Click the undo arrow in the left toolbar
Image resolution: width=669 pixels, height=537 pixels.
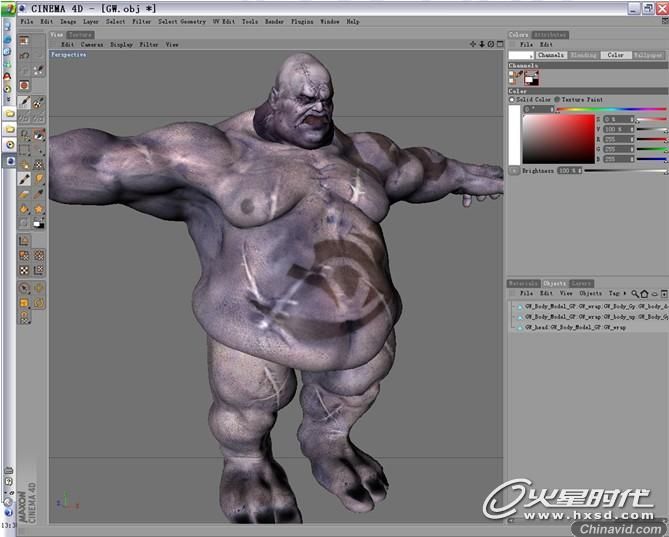(24, 55)
